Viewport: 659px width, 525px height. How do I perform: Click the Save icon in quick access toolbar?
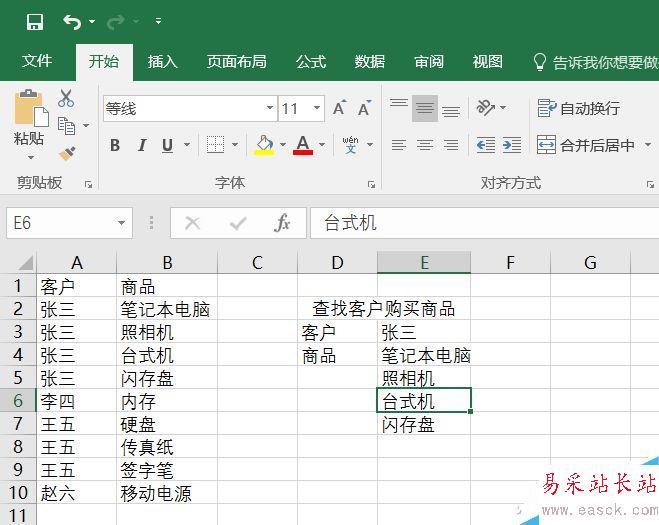pos(35,21)
